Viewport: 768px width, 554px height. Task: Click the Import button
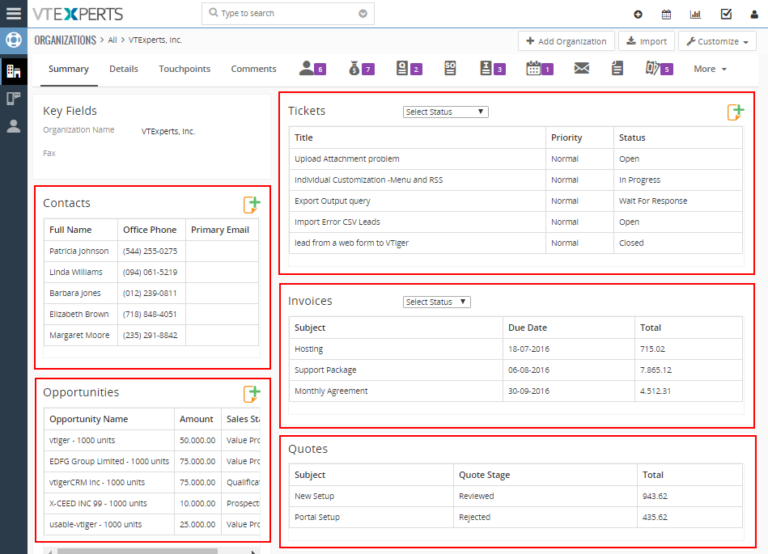[647, 41]
